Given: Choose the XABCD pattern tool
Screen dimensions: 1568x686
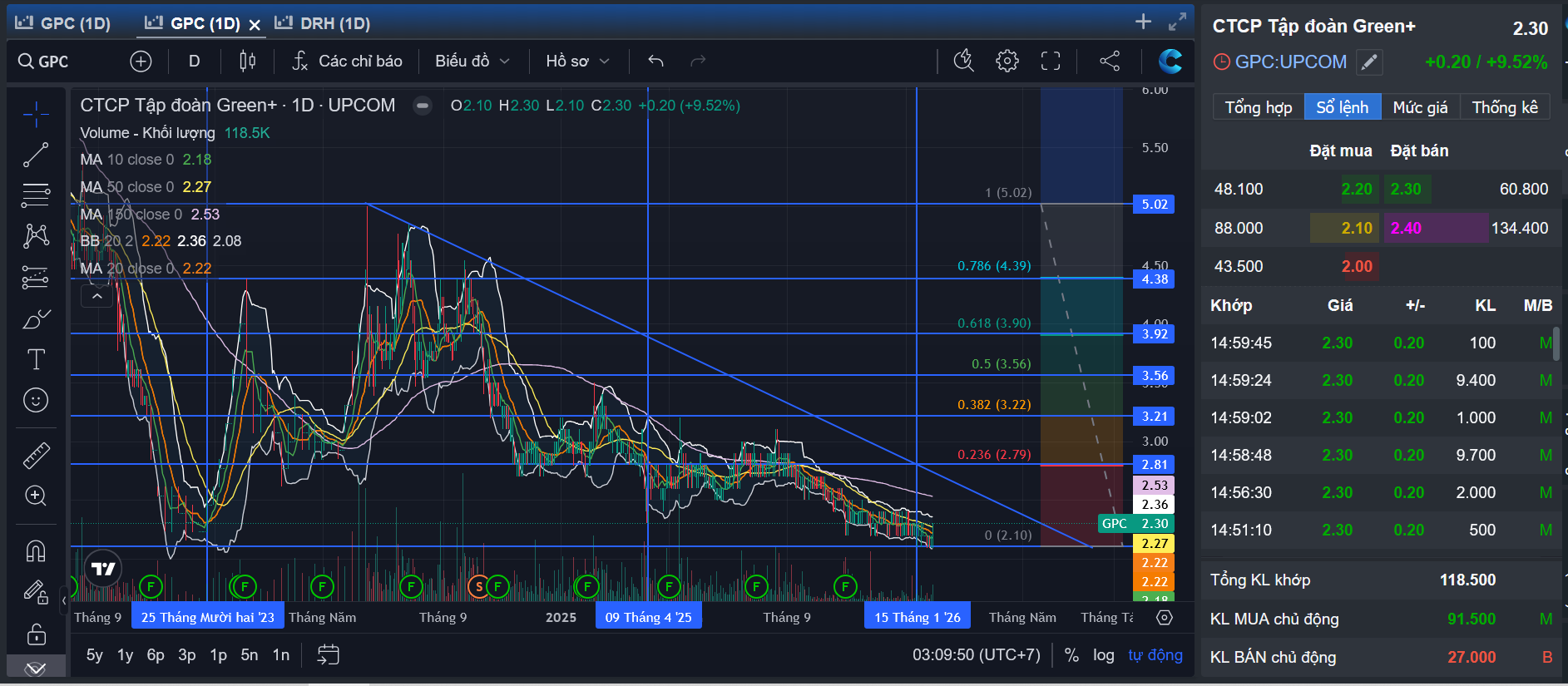Looking at the screenshot, I should point(36,236).
